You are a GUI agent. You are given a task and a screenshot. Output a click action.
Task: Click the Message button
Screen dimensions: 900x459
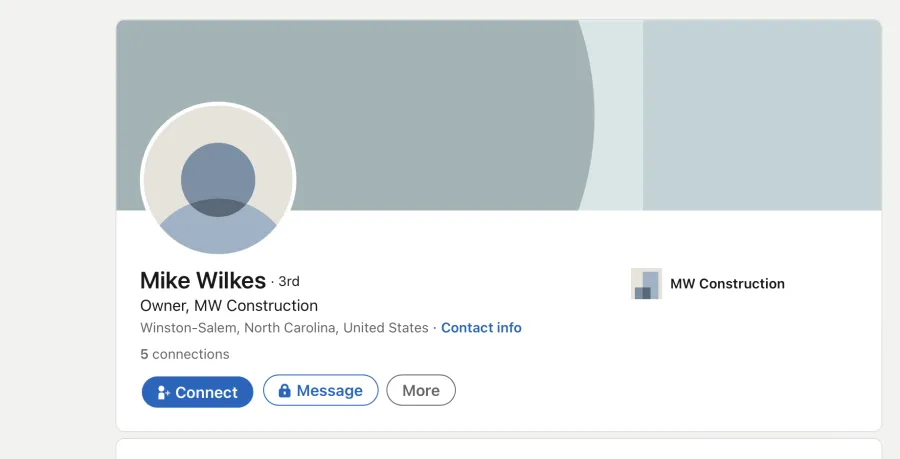[321, 390]
